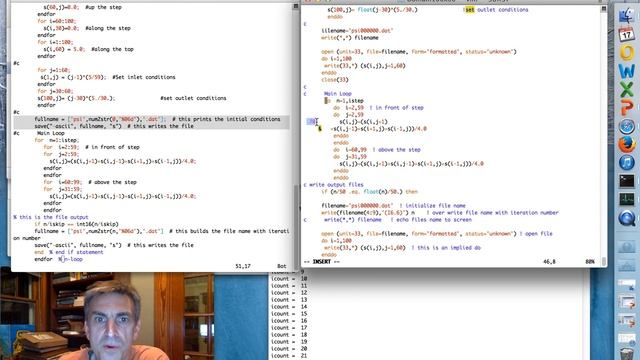Open Safari from the dock
Viewport: 640px width, 360px height.
coord(627,126)
